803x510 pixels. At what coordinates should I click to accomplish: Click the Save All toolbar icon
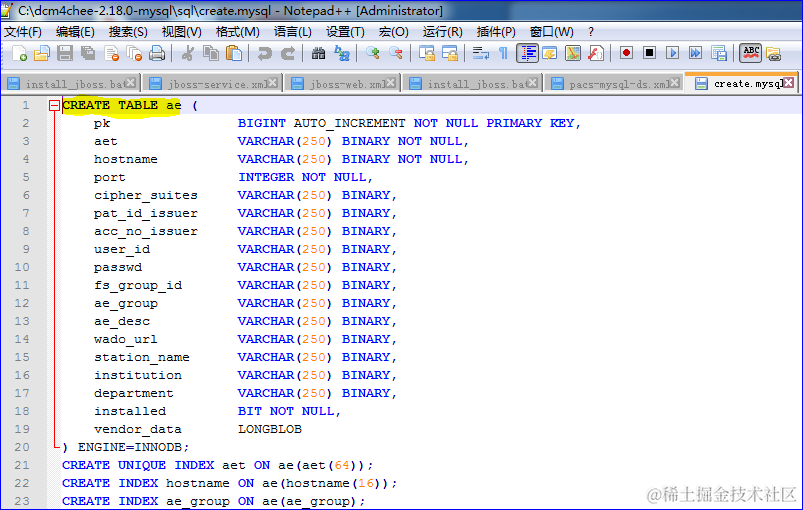[x=88, y=53]
